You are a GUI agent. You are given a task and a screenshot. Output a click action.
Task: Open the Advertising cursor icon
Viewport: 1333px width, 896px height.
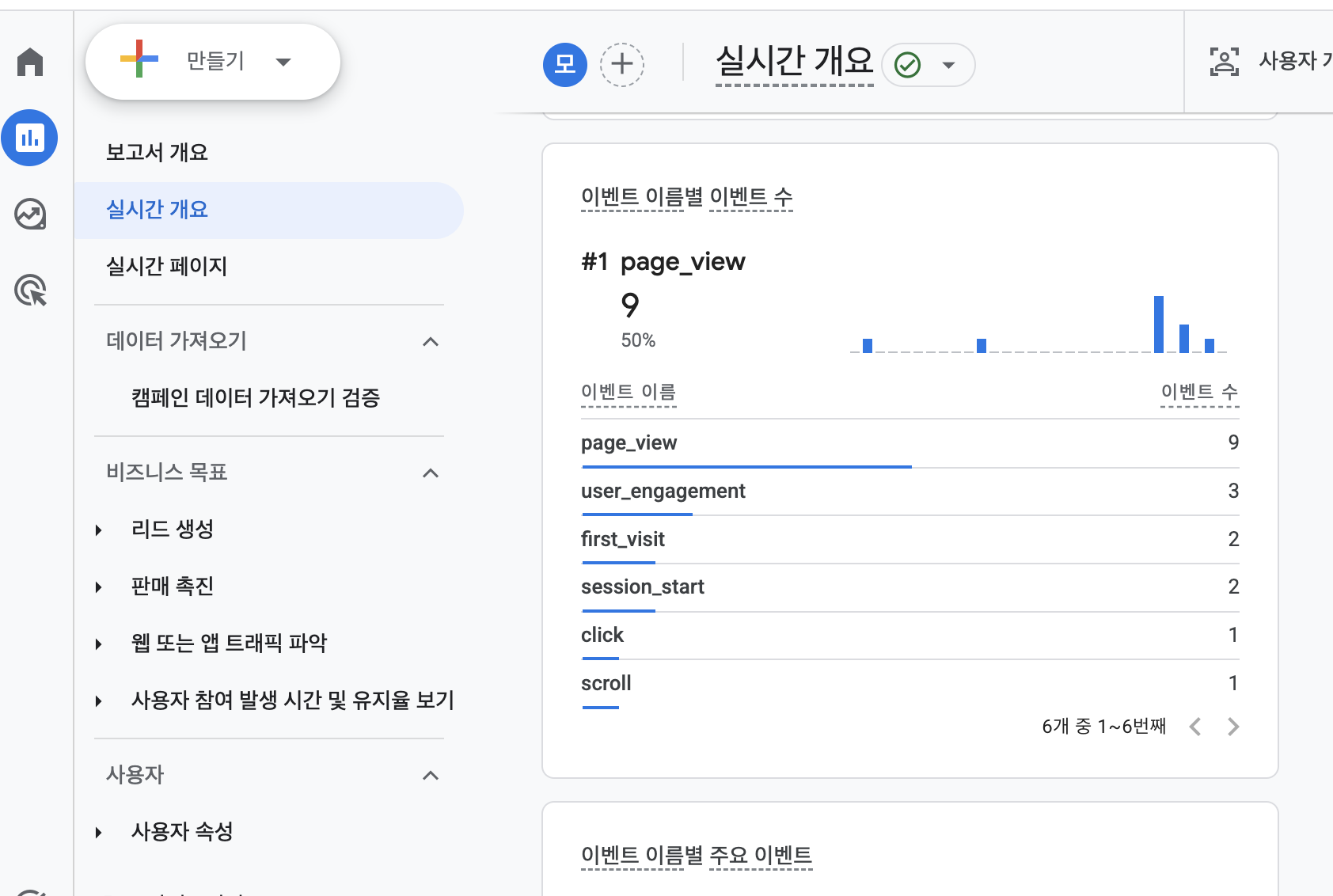coord(30,290)
